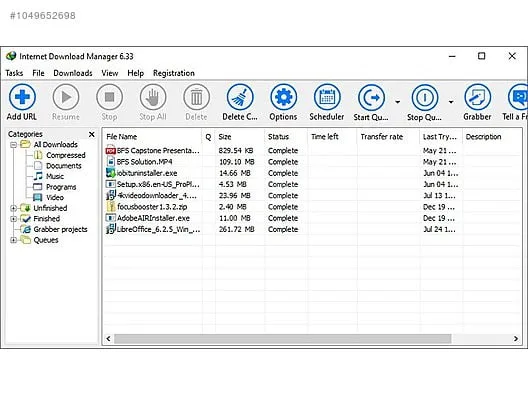Select Grabber projects in category tree

[60, 229]
